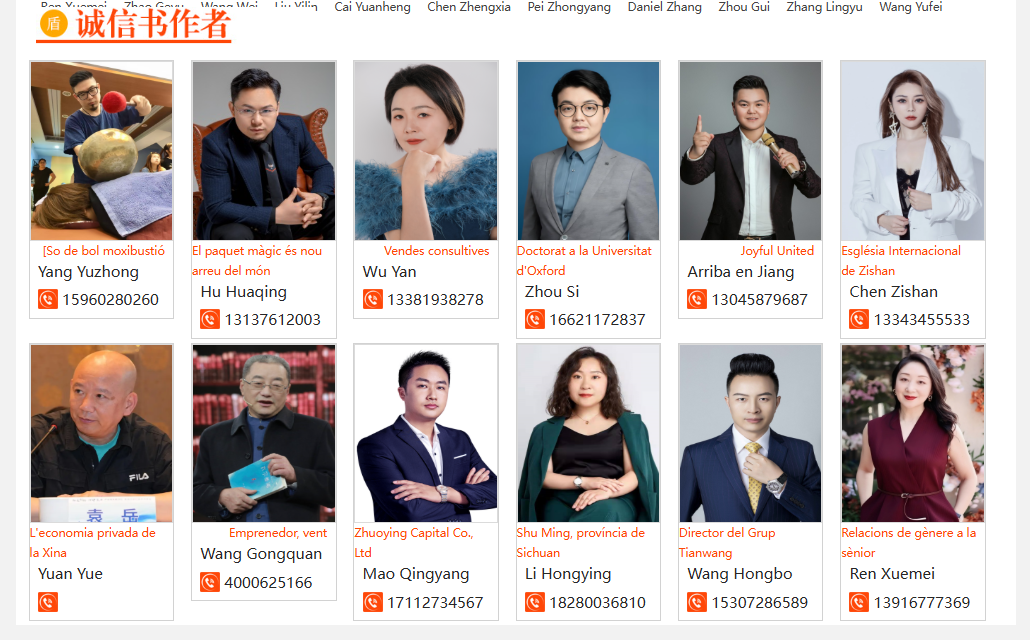This screenshot has width=1030, height=640.
Task: Open the 'Relacions de gènere a la sènior' link
Action: [x=908, y=543]
